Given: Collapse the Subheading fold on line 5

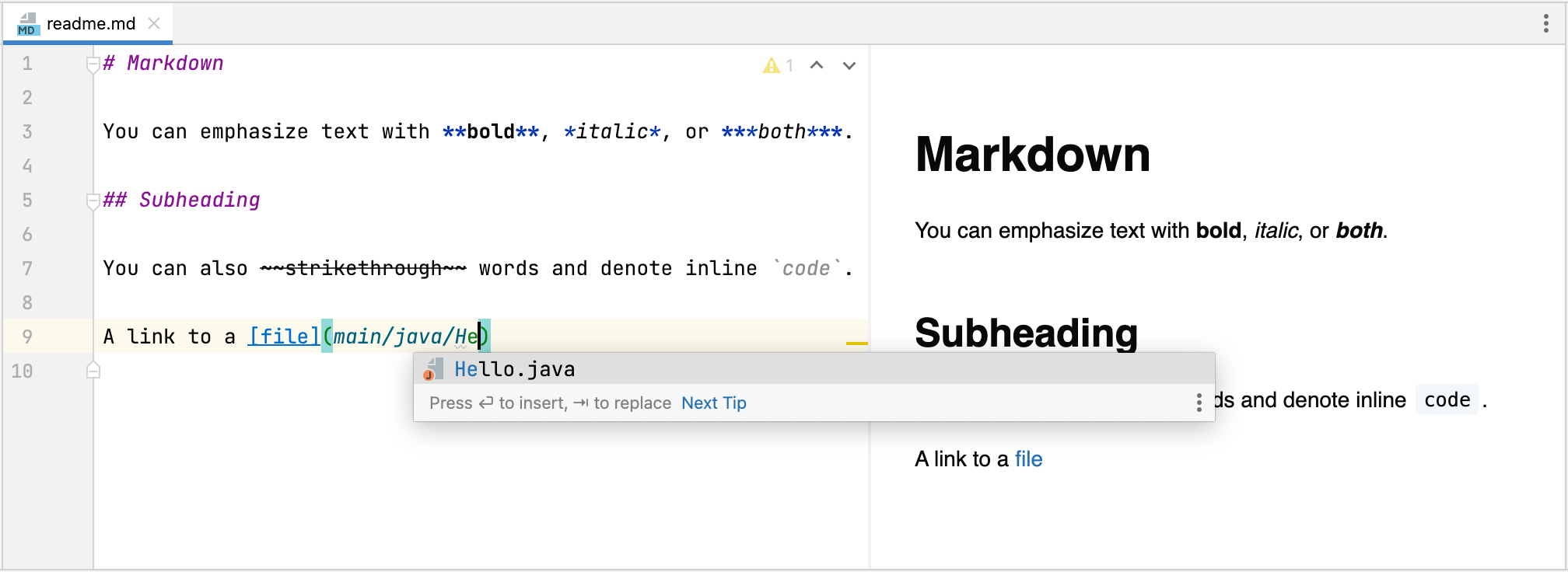Looking at the screenshot, I should [93, 201].
